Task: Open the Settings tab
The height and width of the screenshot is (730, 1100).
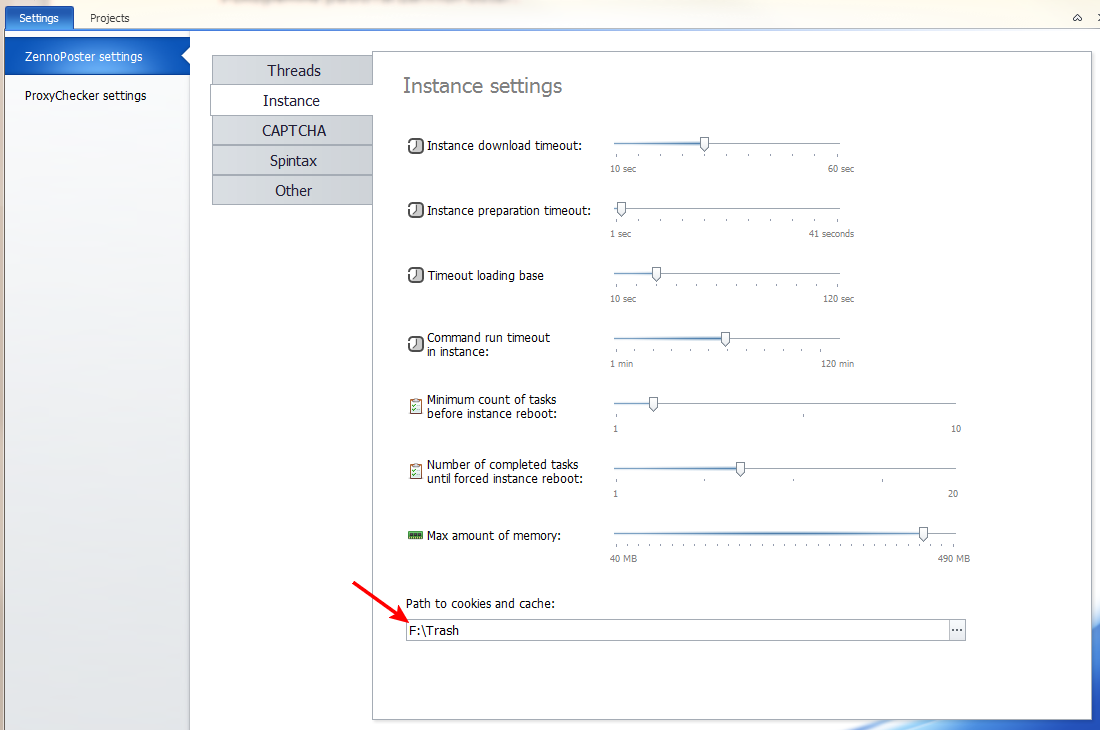Action: (39, 18)
